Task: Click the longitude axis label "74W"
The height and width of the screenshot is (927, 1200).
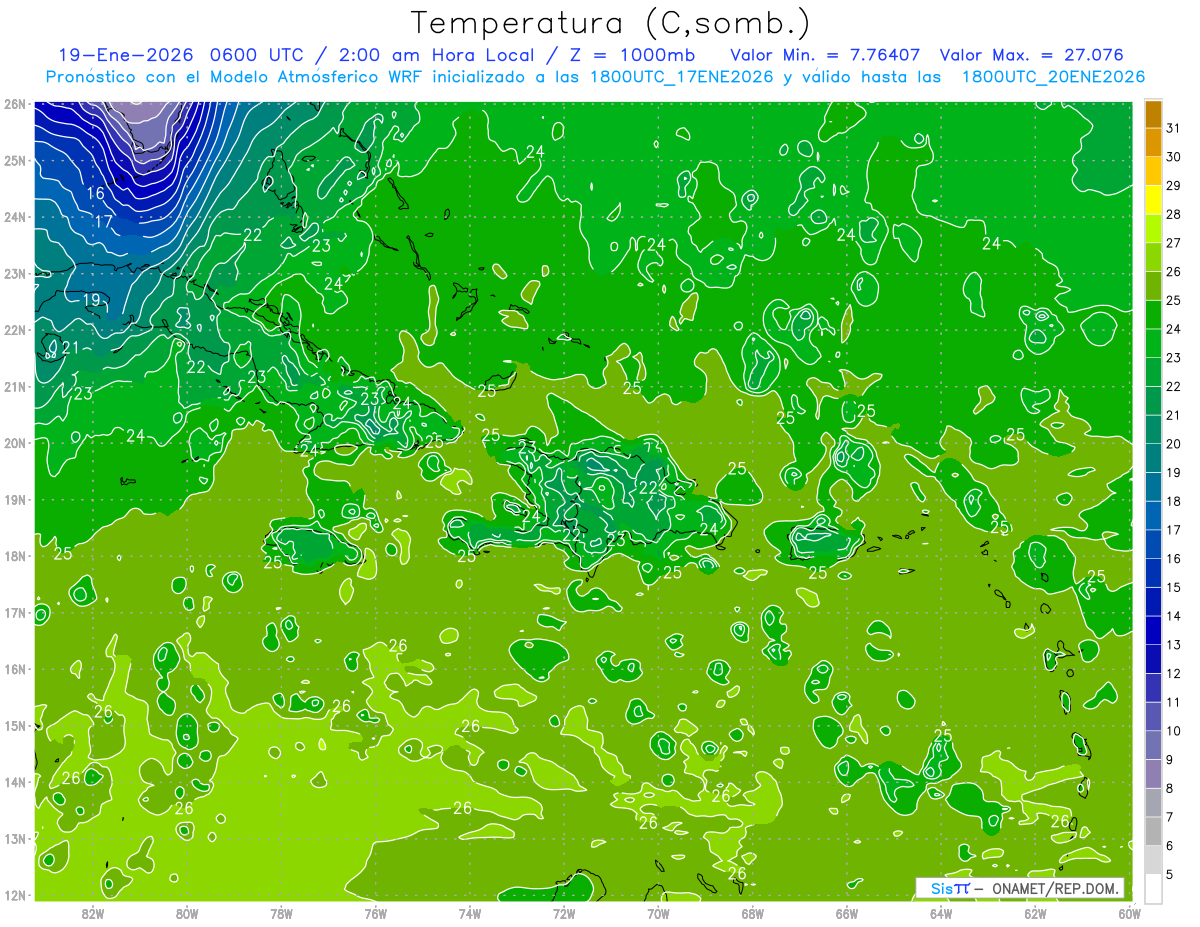Action: pyautogui.click(x=470, y=914)
